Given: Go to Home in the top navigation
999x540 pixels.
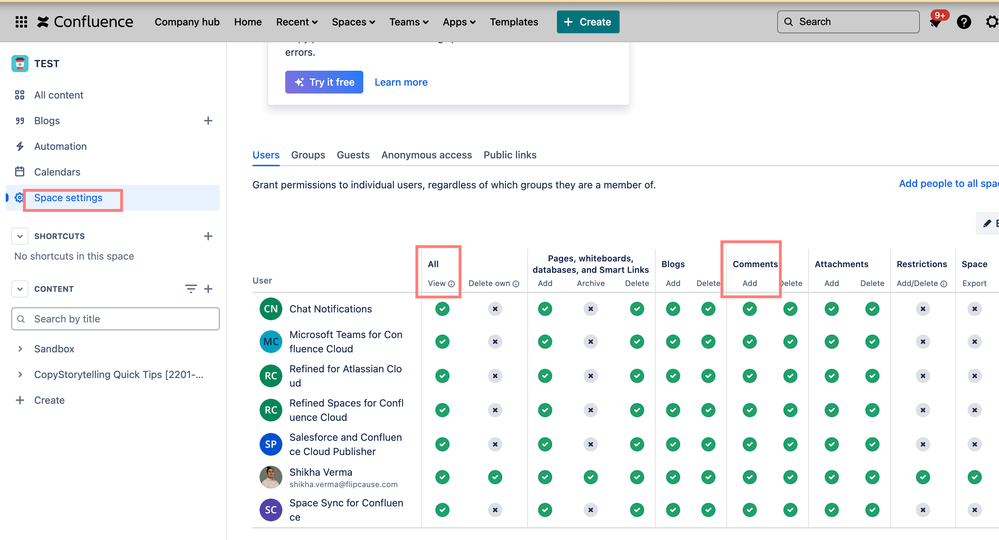Looking at the screenshot, I should (248, 22).
